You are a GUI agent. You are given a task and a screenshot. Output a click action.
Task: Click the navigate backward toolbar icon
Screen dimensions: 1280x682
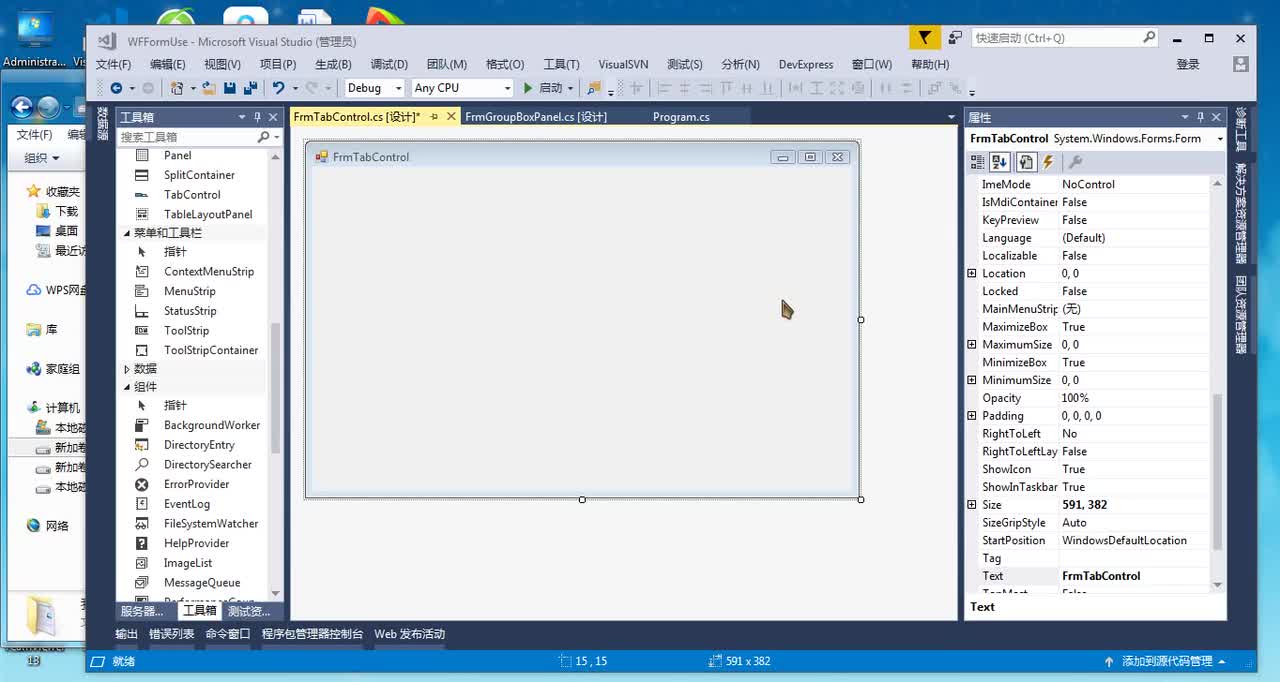(116, 88)
